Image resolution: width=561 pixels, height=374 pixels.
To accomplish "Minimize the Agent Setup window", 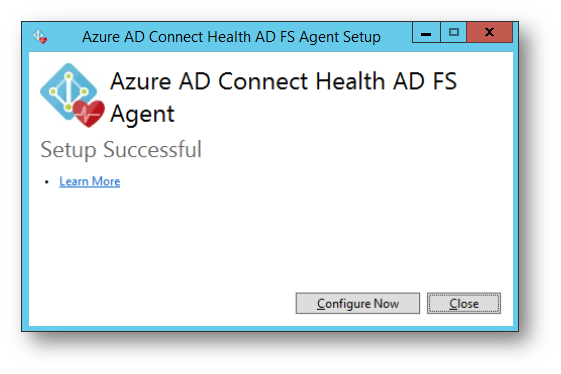I will click(x=426, y=33).
